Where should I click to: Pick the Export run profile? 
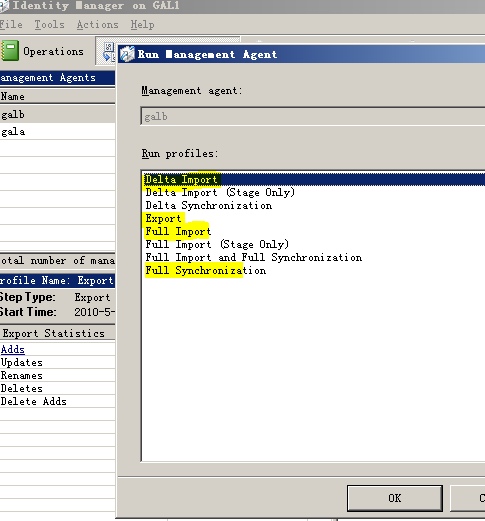point(163,218)
